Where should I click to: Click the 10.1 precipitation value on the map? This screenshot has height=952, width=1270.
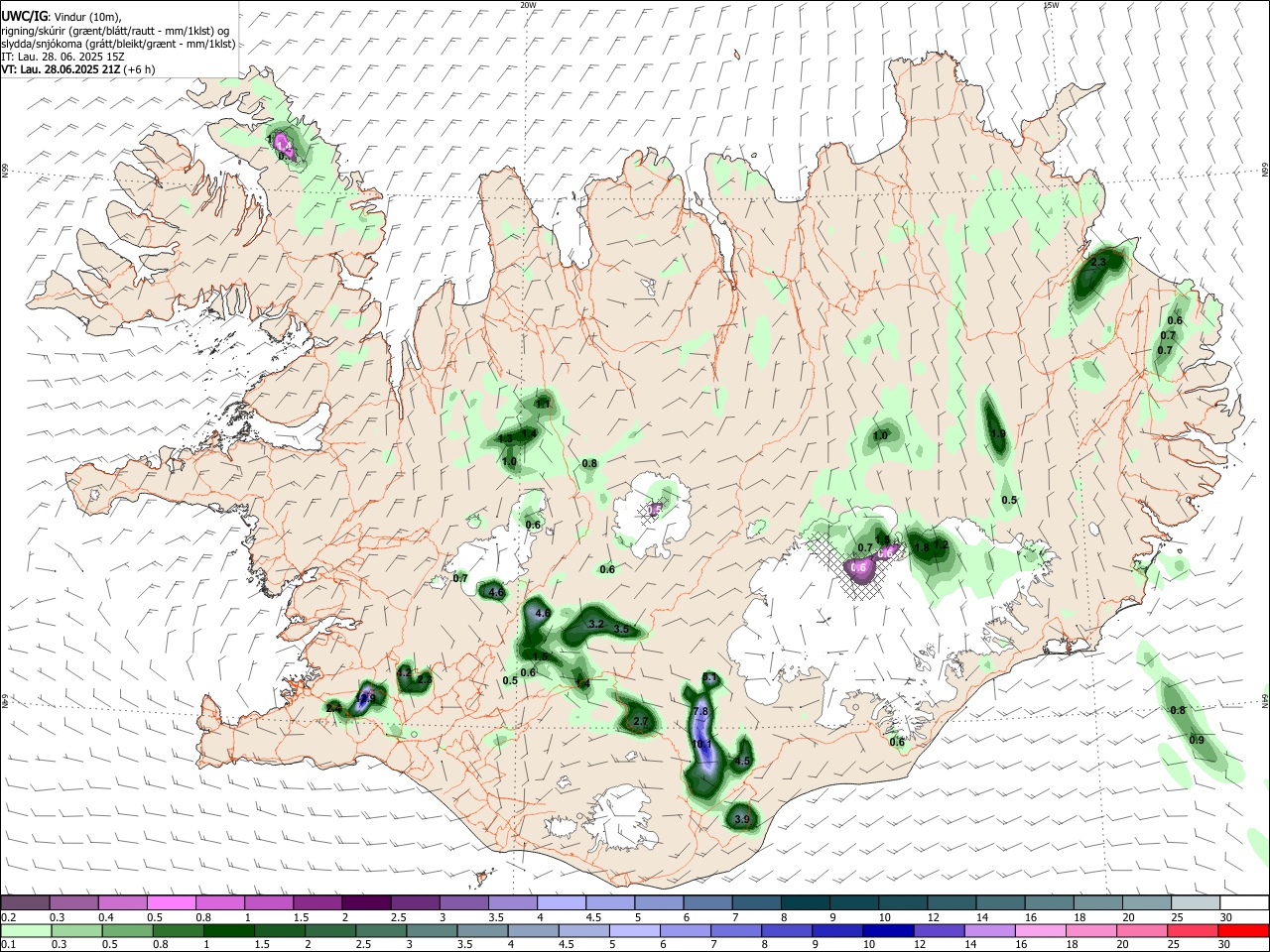[x=702, y=744]
